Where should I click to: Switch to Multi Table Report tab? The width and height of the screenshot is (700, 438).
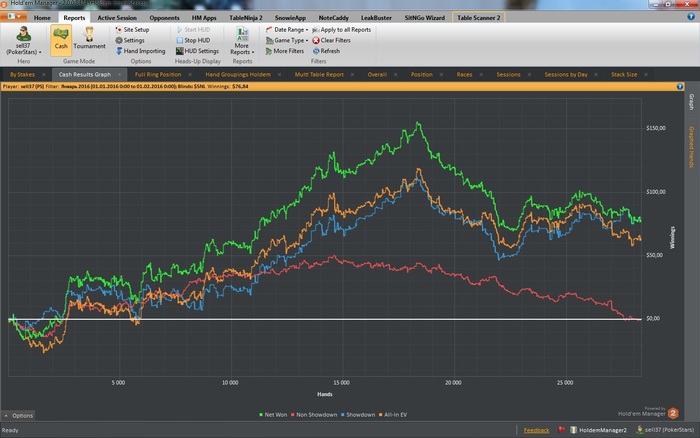319,75
